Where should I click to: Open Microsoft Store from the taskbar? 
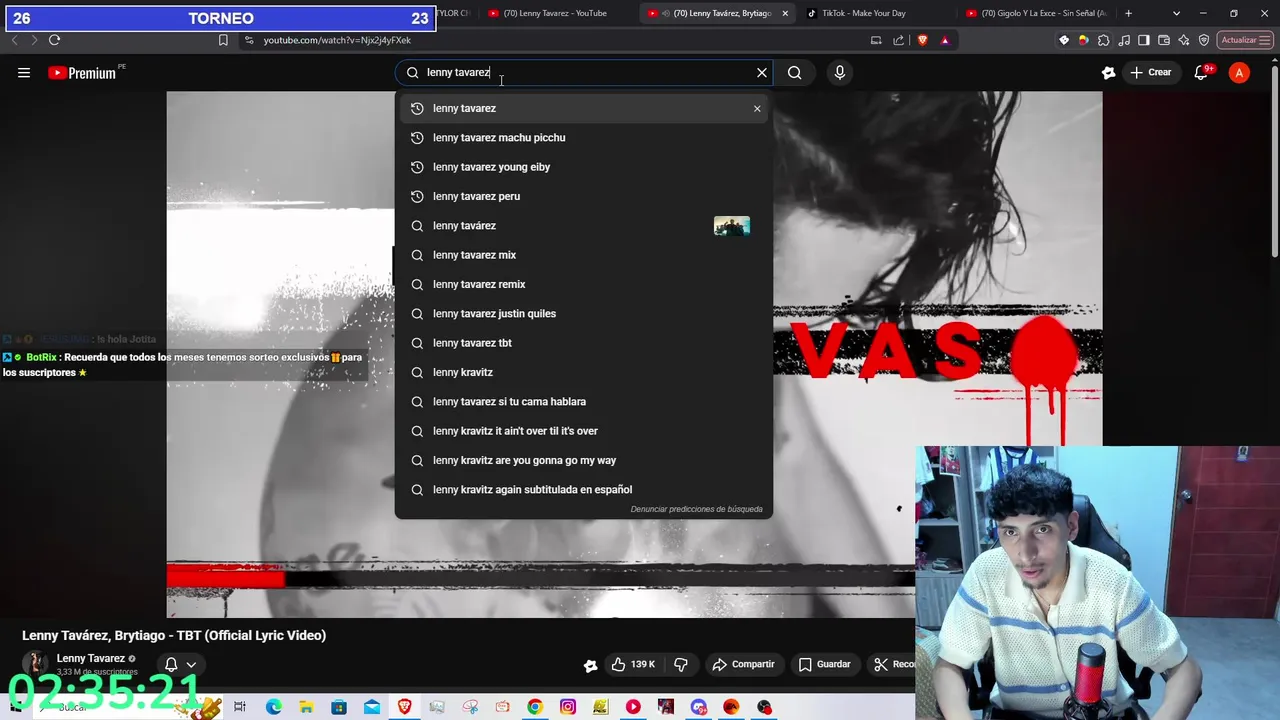point(339,707)
